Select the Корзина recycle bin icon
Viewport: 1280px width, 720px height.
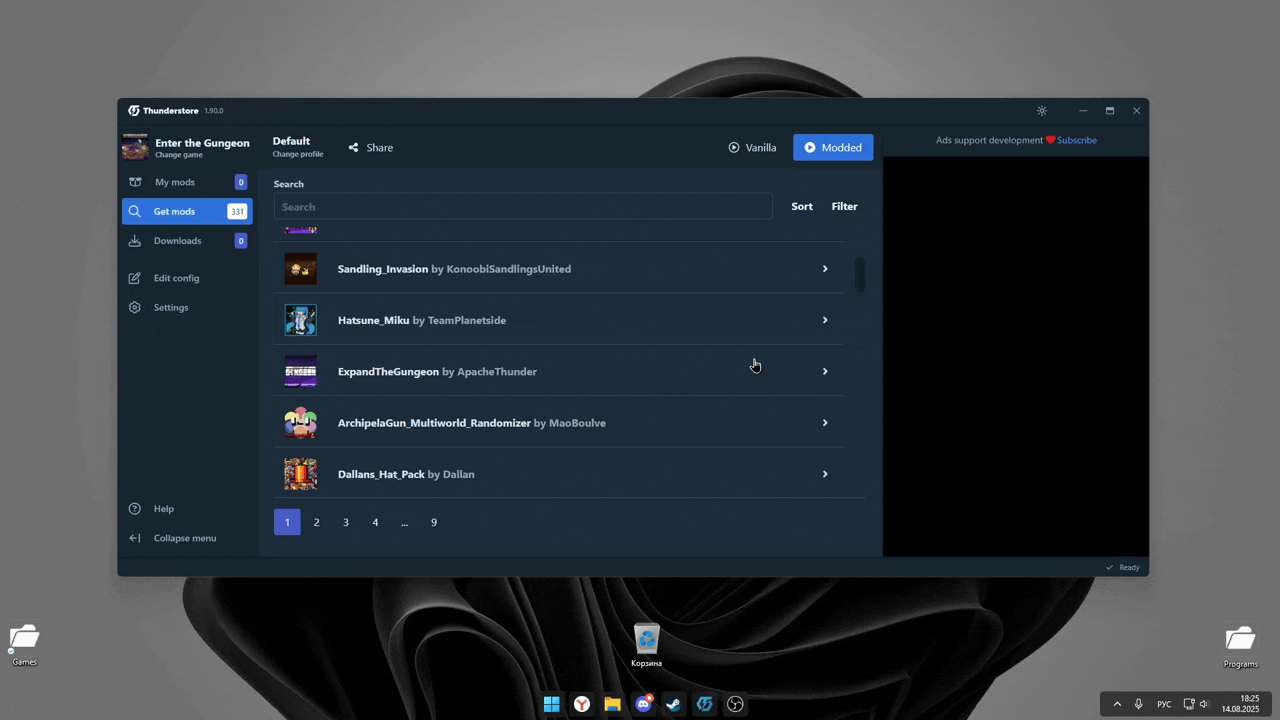point(647,645)
